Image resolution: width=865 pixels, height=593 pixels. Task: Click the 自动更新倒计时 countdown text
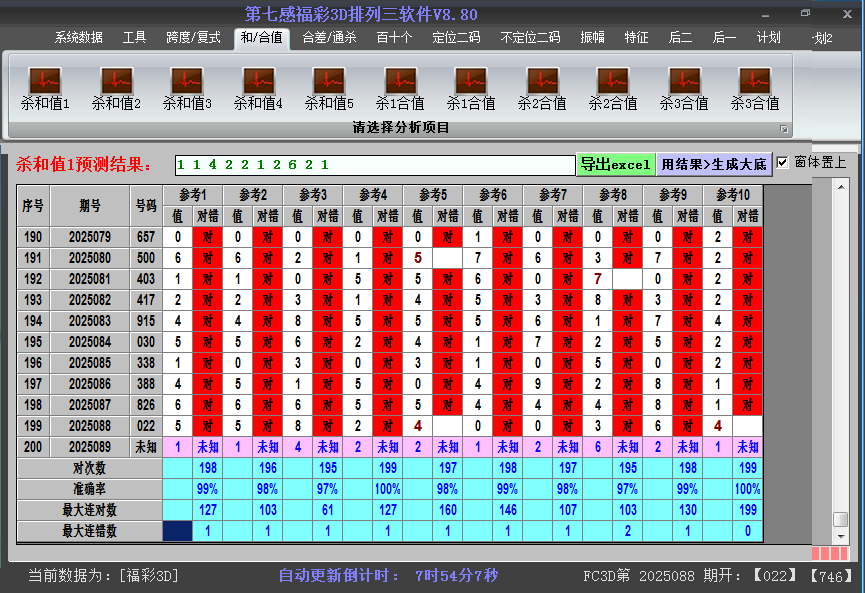(388, 576)
